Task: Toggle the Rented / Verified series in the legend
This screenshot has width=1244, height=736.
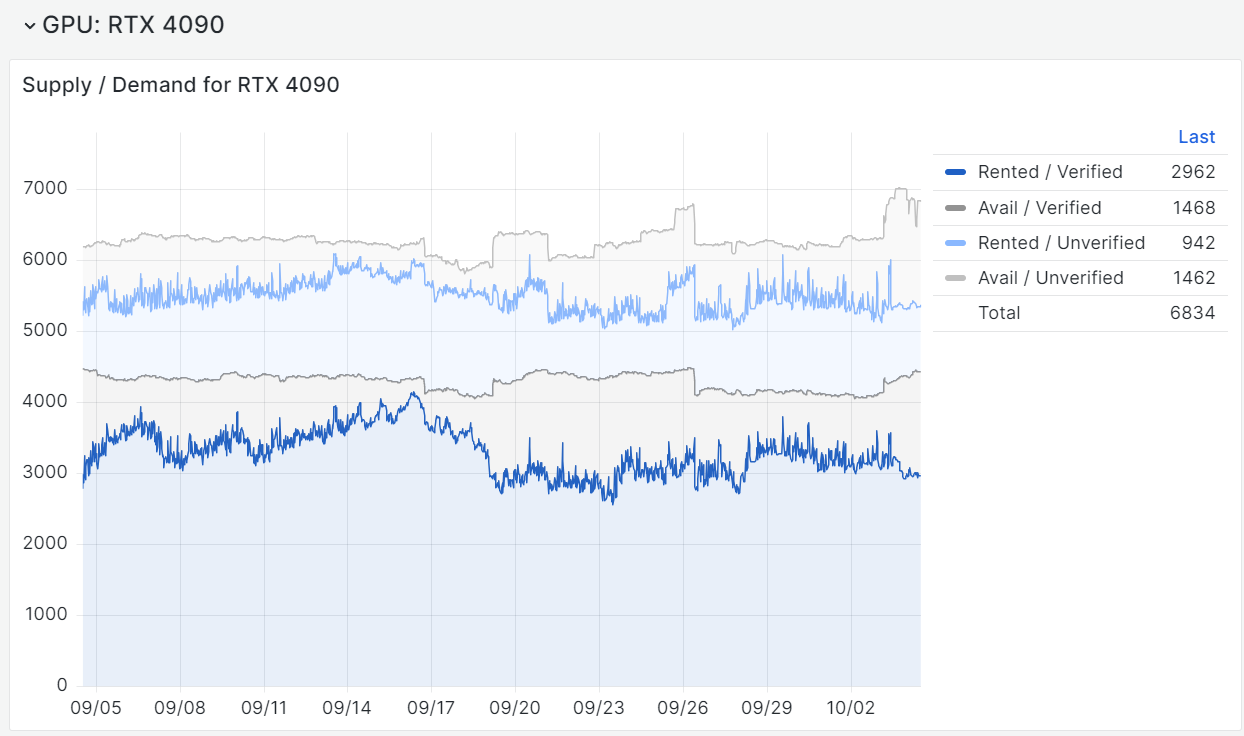Action: (x=1050, y=172)
